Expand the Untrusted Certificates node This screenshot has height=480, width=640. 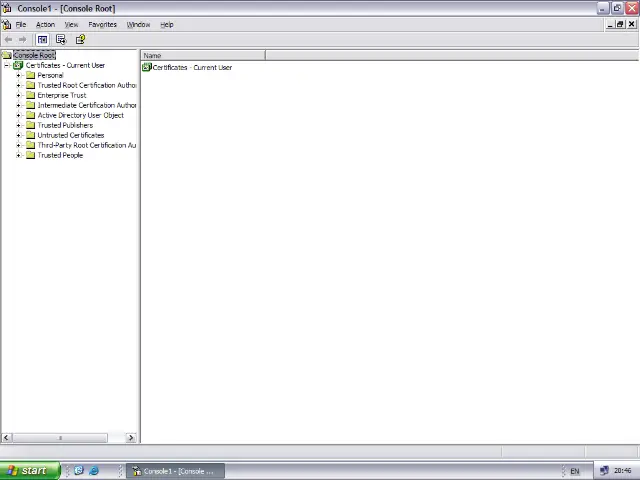(18, 135)
